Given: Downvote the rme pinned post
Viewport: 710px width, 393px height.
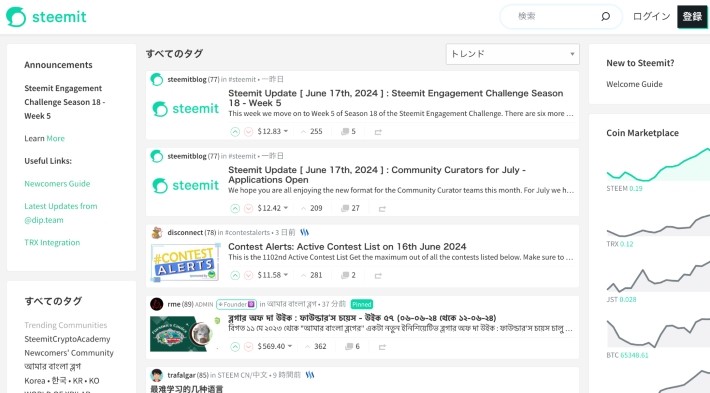Looking at the screenshot, I should point(249,347).
